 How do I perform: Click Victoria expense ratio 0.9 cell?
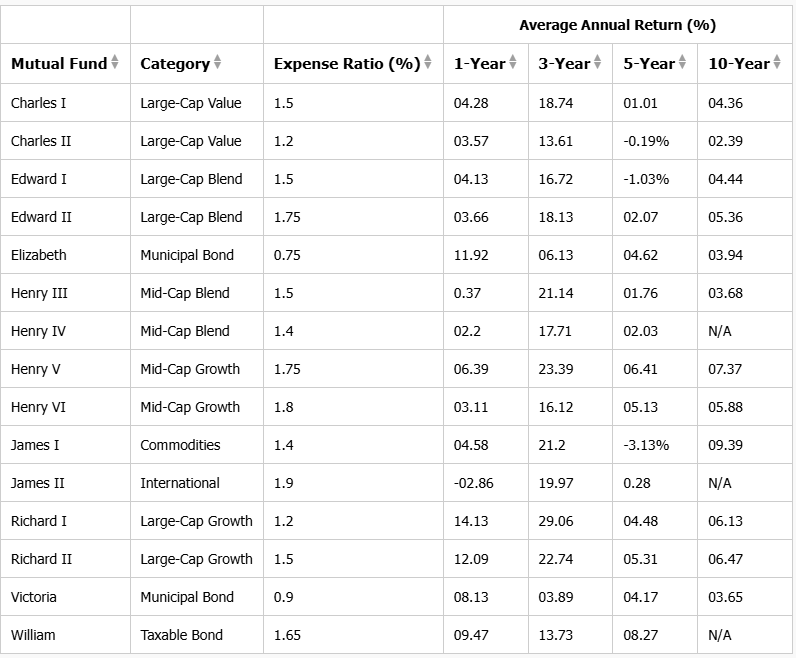click(283, 597)
